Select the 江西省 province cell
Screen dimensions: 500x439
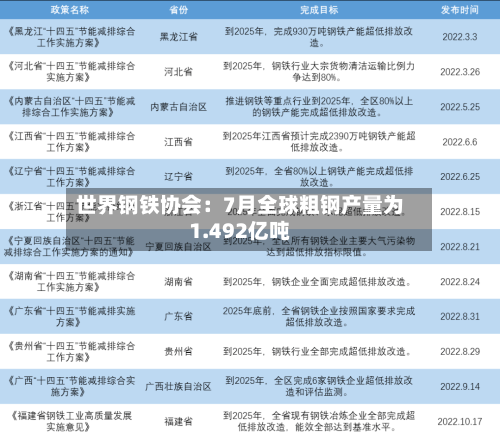pyautogui.click(x=178, y=142)
